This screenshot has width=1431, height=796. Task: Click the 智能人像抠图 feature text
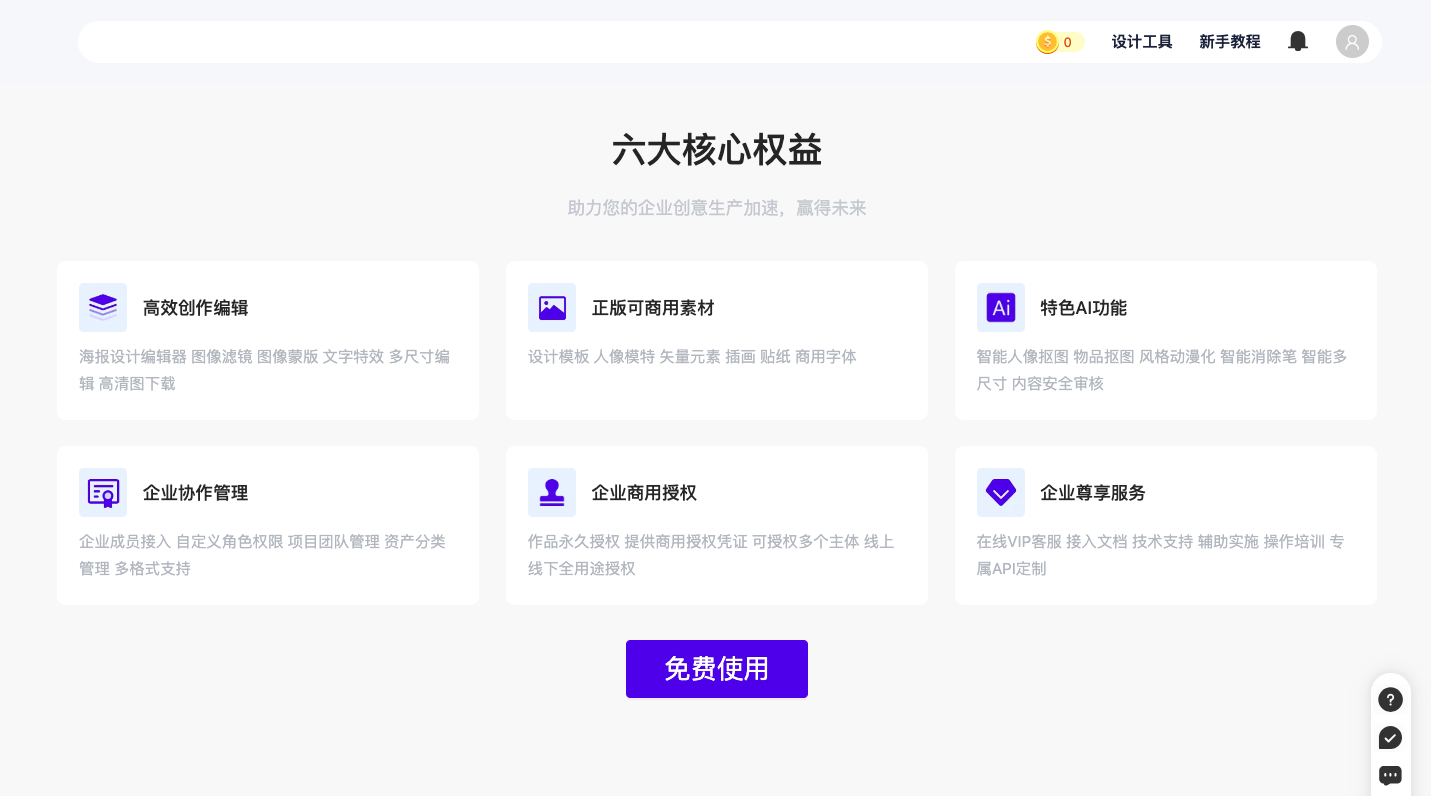(1021, 356)
